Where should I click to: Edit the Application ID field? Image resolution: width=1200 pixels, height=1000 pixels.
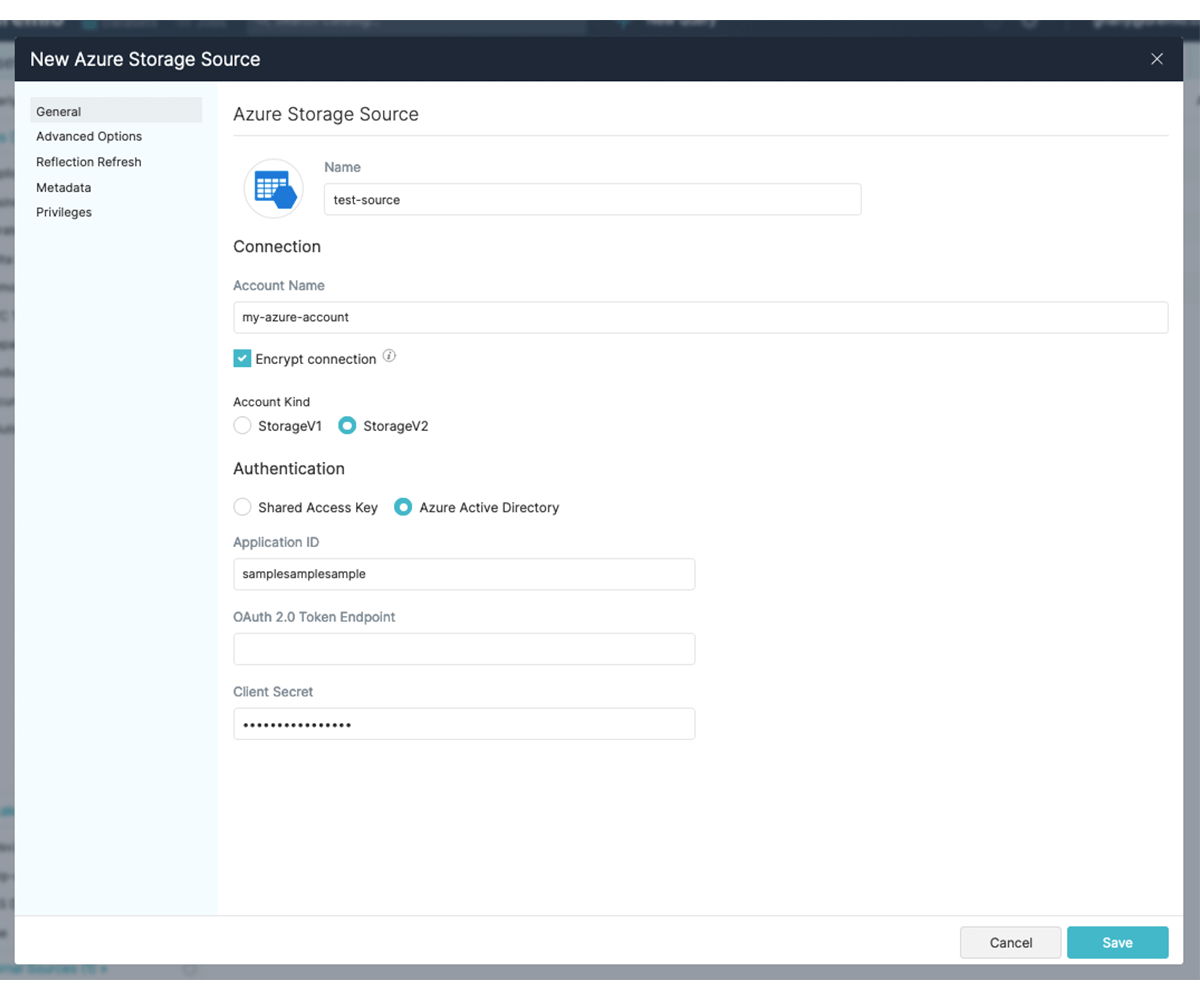(x=464, y=574)
